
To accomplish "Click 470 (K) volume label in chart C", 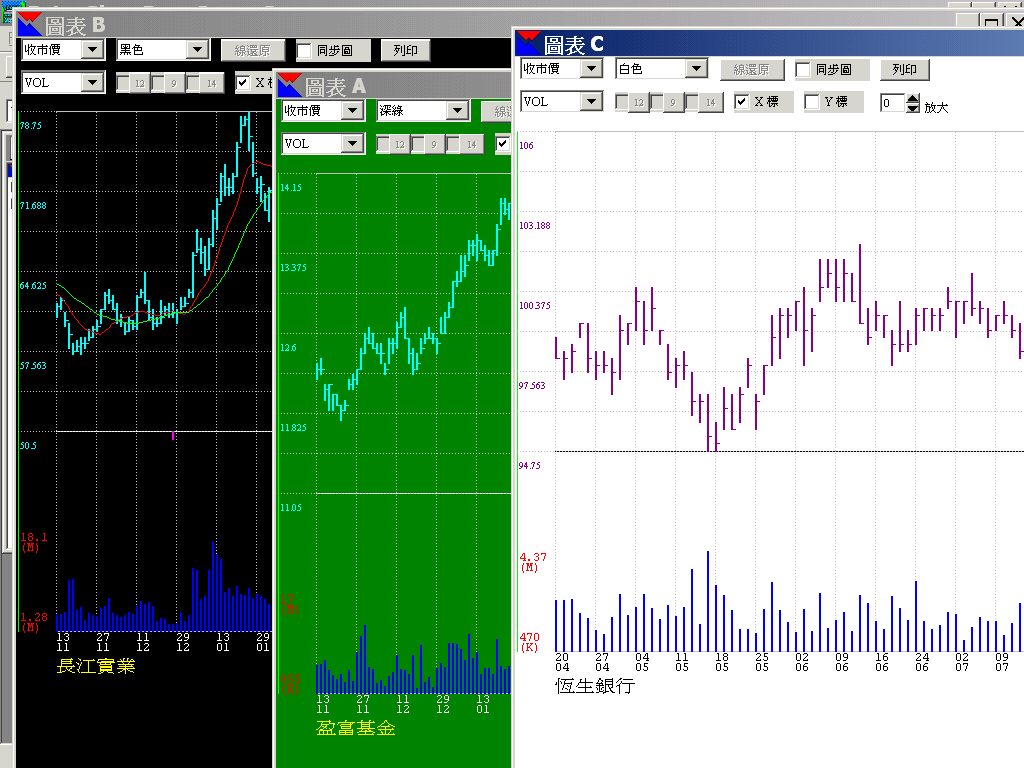I will (x=530, y=641).
